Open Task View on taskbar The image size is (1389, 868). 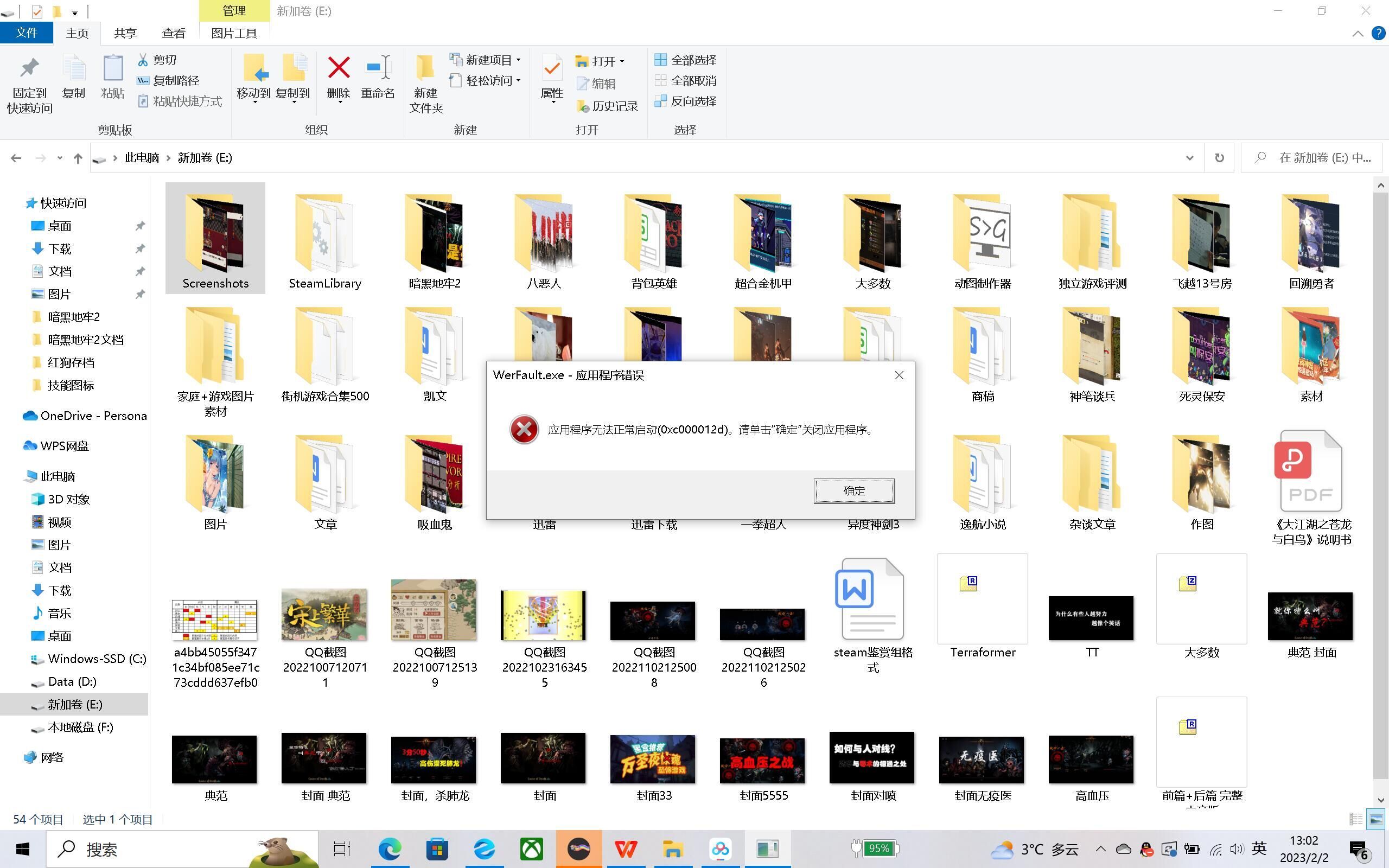pyautogui.click(x=342, y=848)
